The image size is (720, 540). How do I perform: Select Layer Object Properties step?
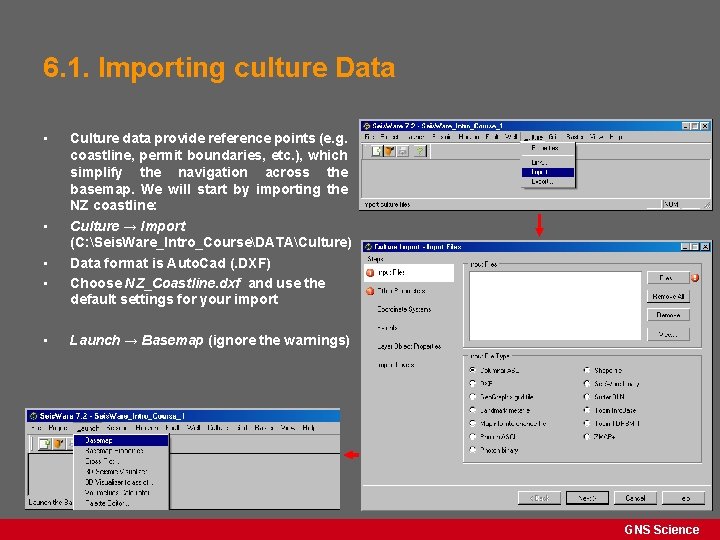click(409, 346)
